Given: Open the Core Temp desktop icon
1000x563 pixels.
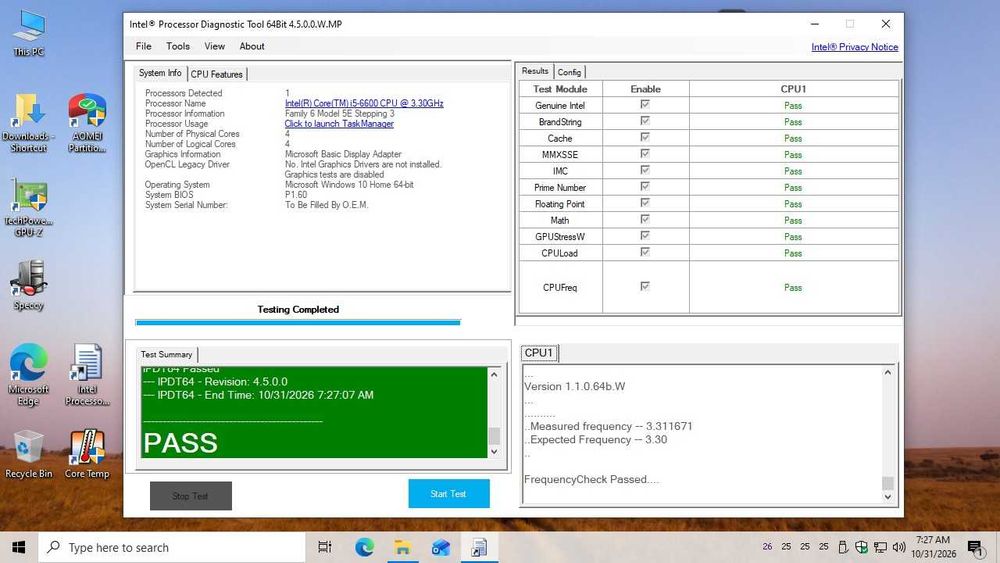Looking at the screenshot, I should [87, 453].
